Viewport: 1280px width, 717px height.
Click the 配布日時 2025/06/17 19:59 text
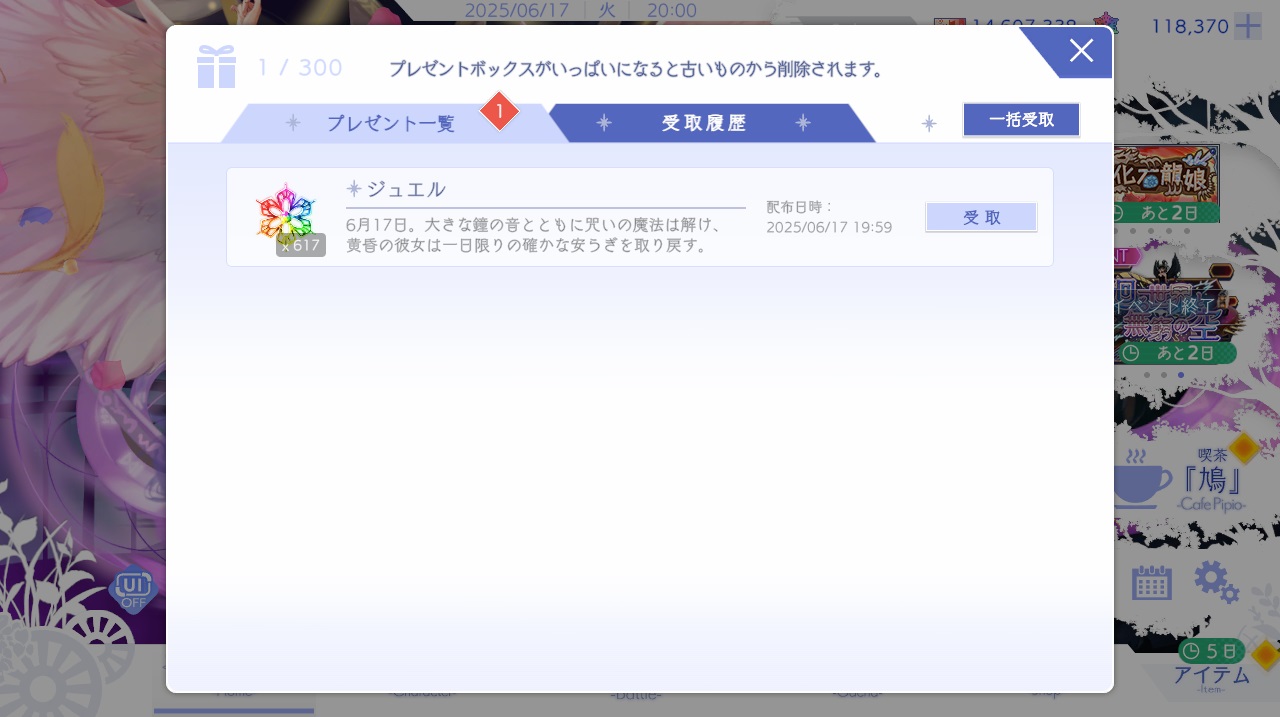coord(829,217)
